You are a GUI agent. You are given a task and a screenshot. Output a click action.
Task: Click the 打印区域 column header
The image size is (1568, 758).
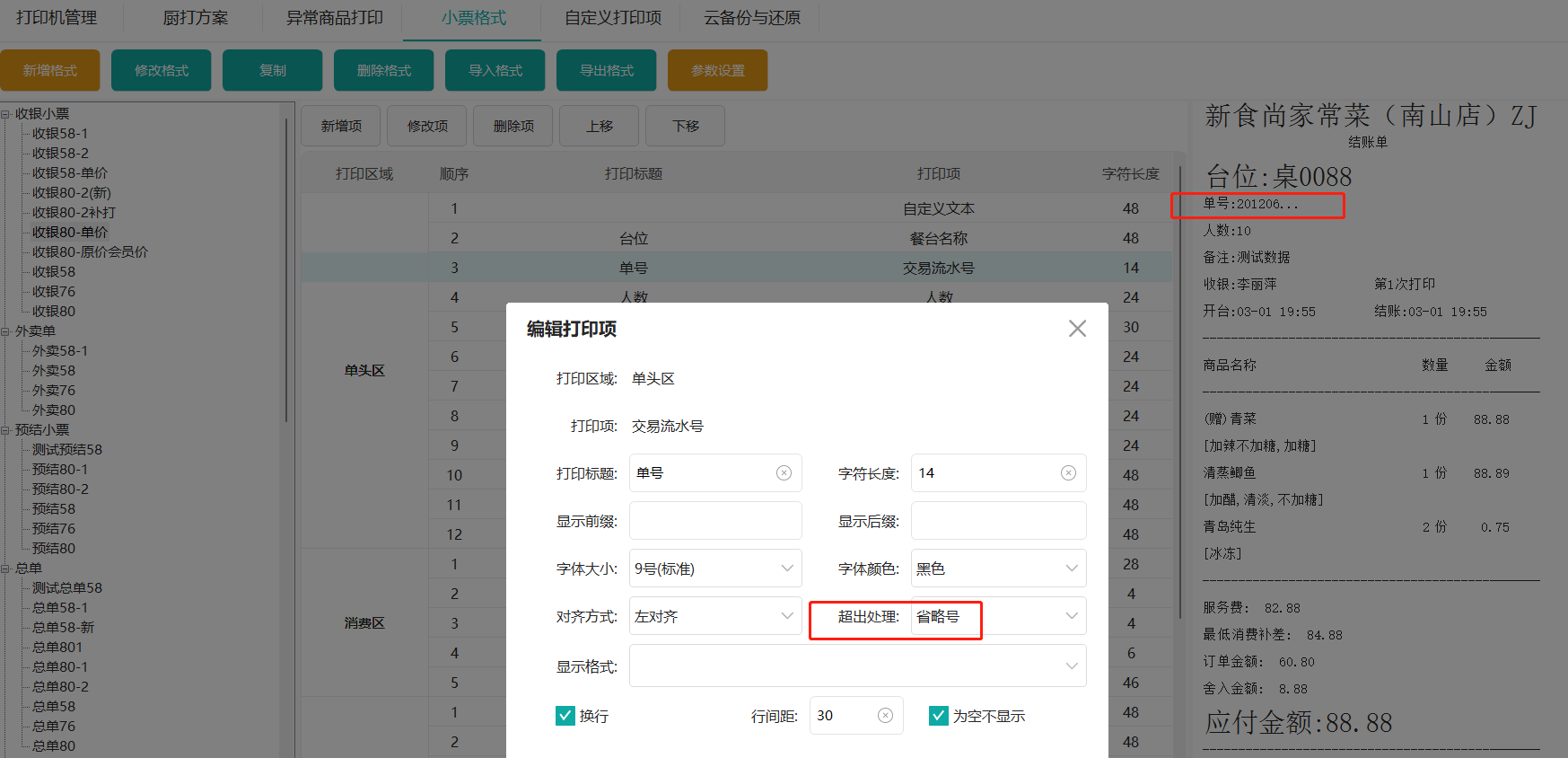pos(364,174)
